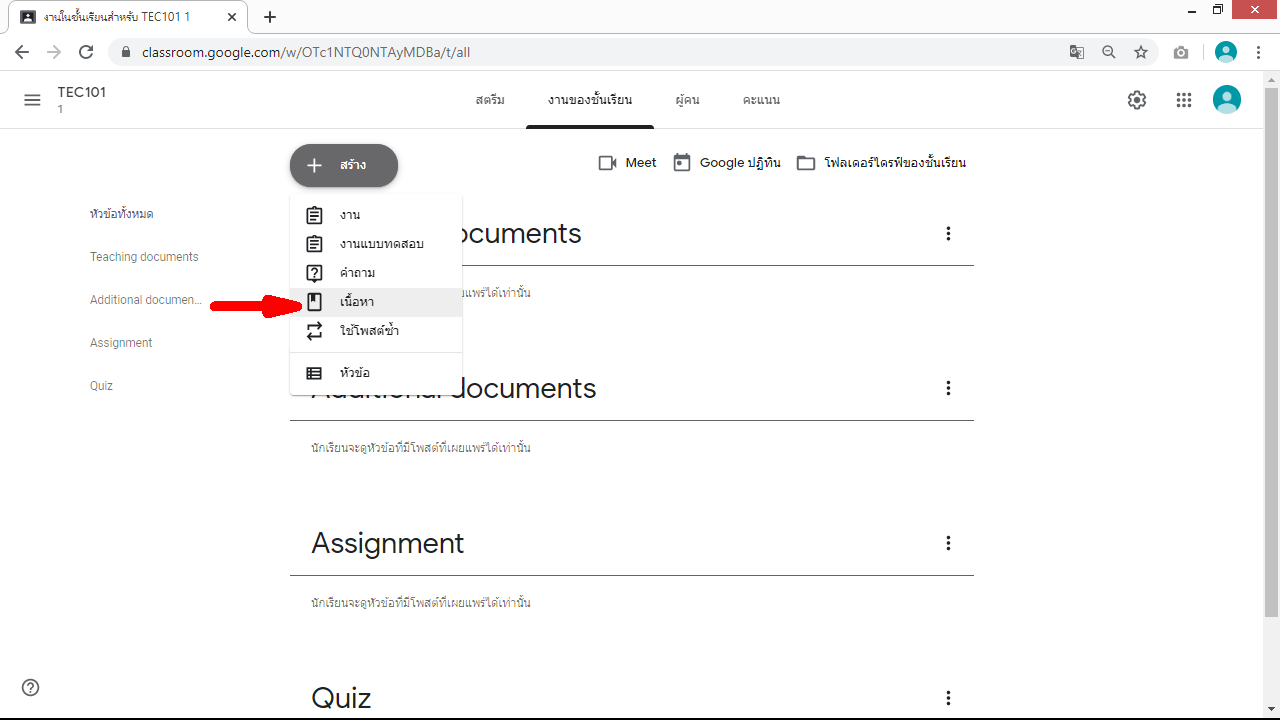Open Classroom settings gear icon

click(x=1137, y=100)
